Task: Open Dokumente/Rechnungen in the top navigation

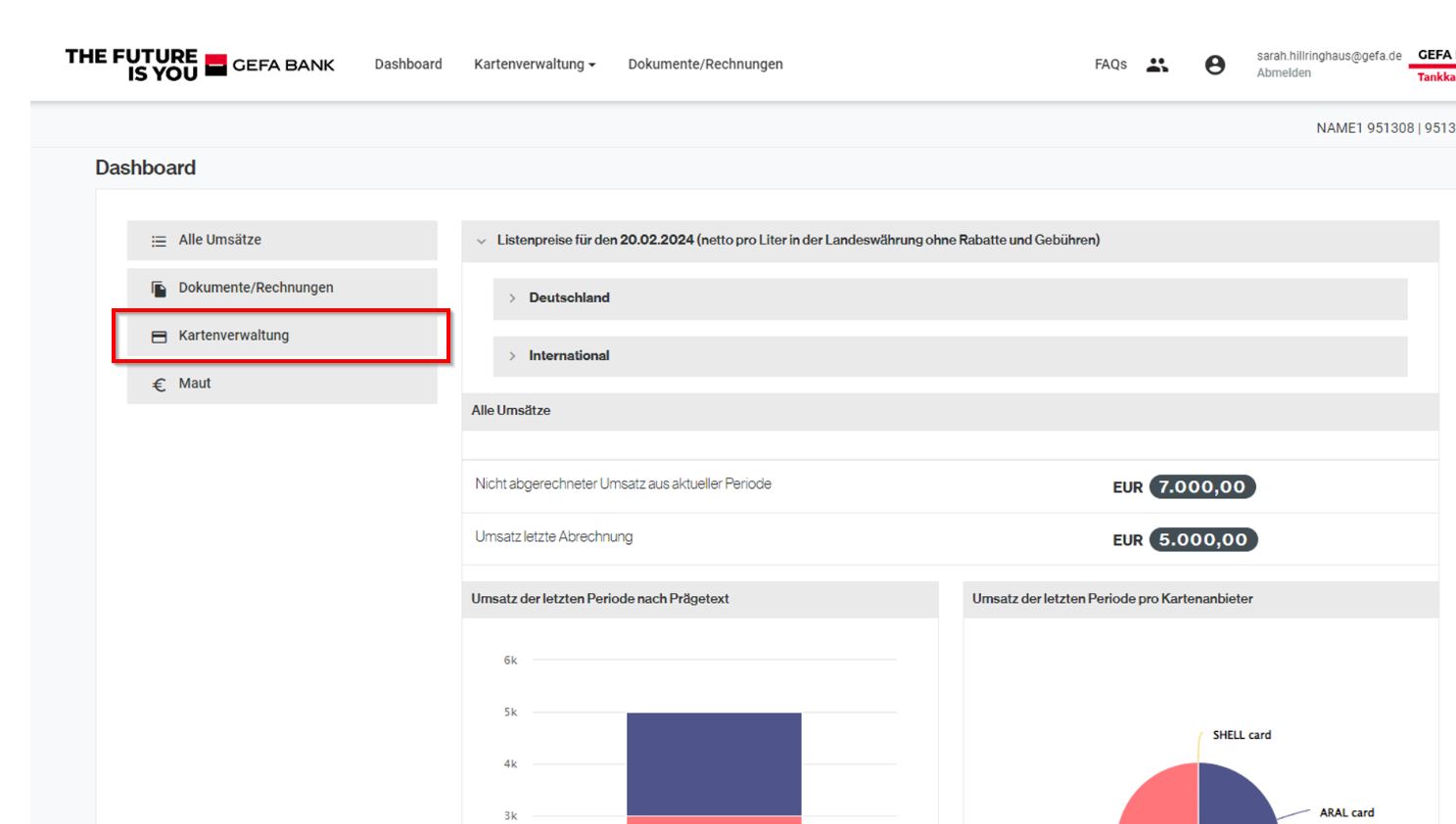Action: coord(705,65)
